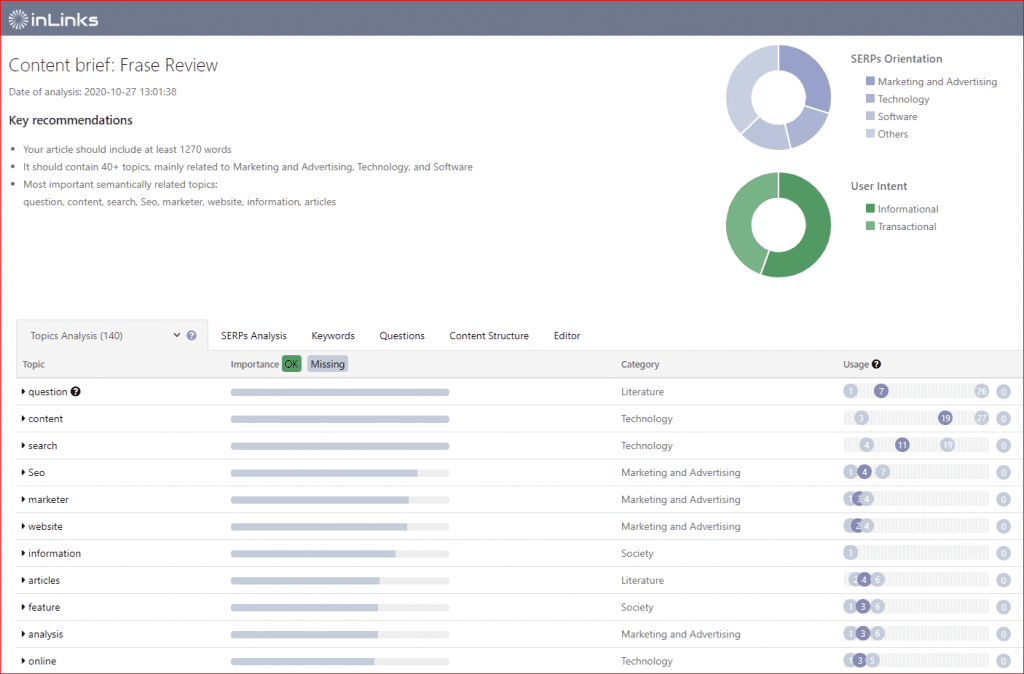The height and width of the screenshot is (674, 1024).
Task: Toggle the Missing importance filter
Action: click(327, 364)
